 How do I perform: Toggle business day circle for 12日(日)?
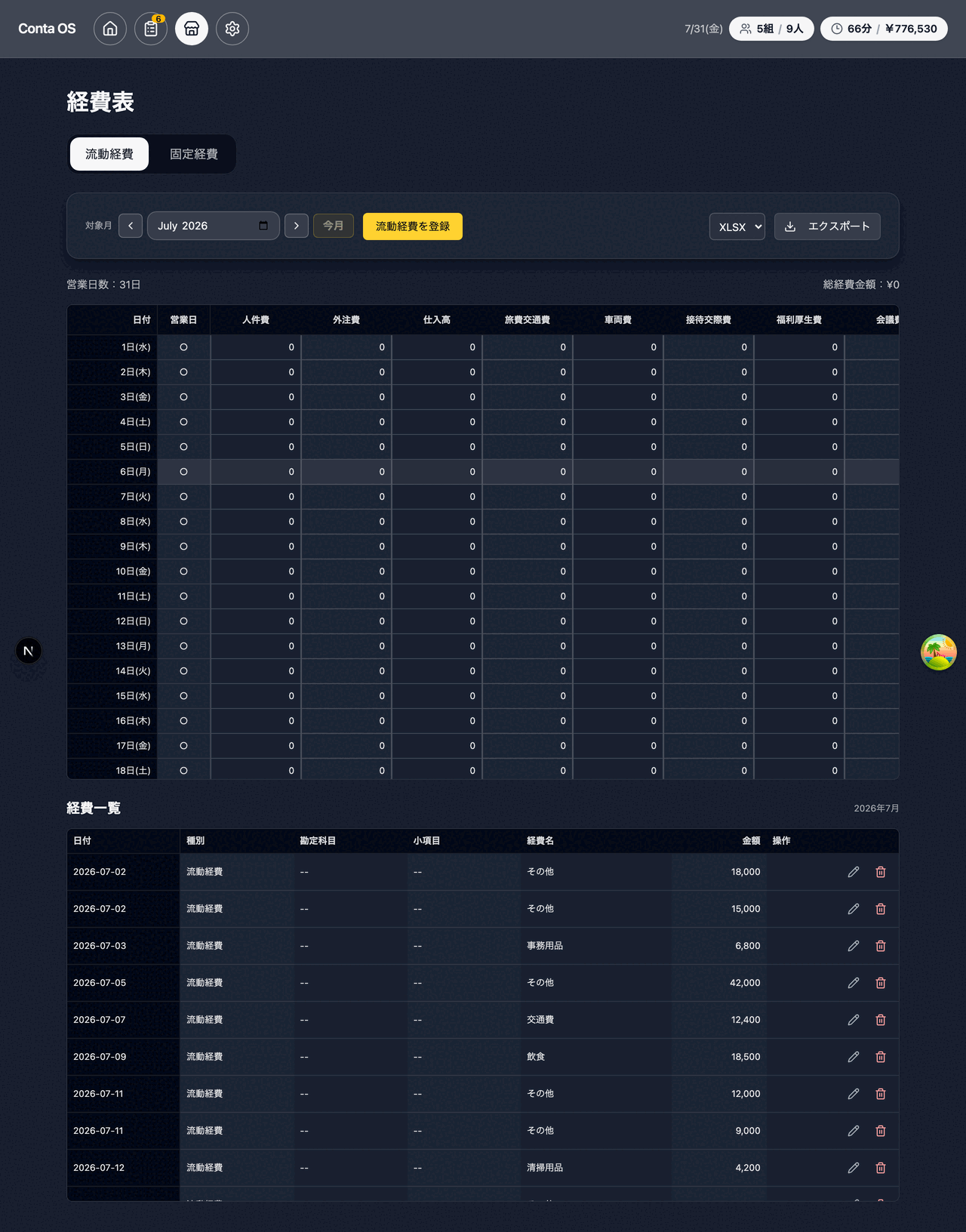(183, 621)
